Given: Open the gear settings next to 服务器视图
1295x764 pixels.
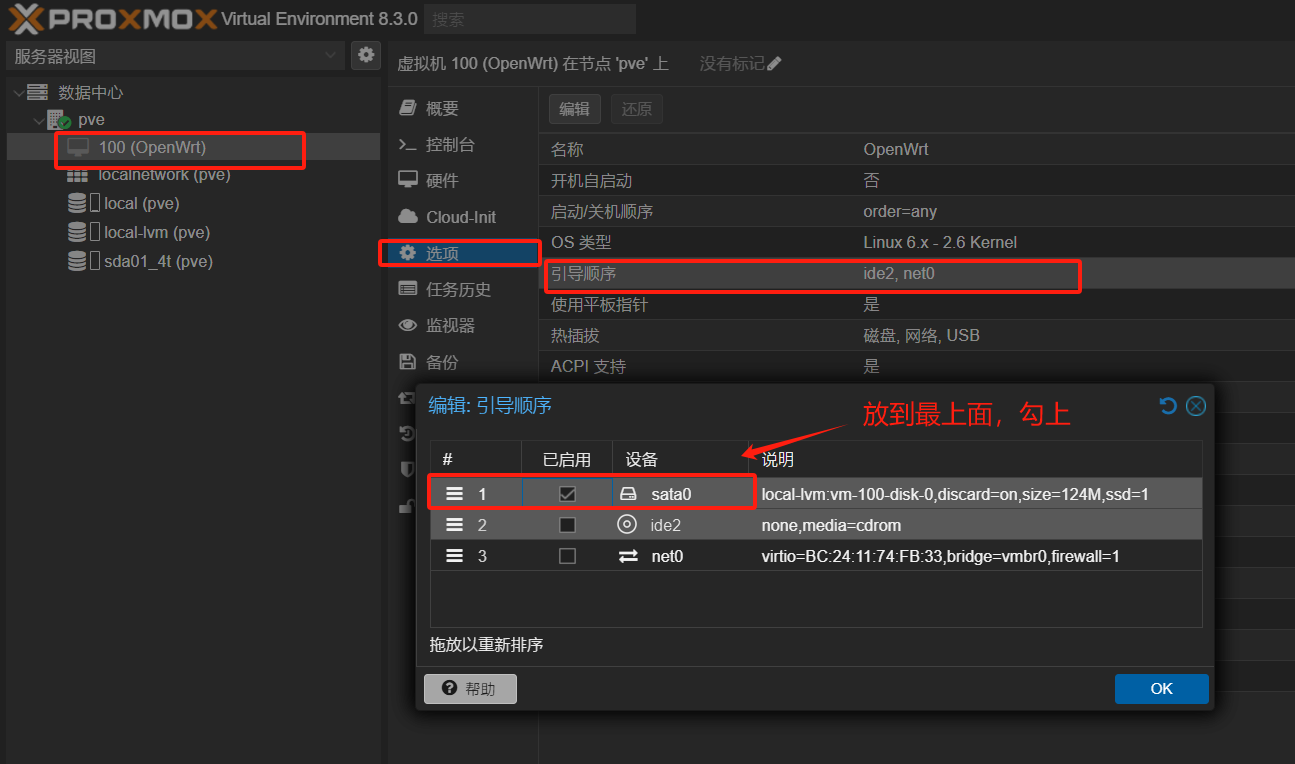Looking at the screenshot, I should click(x=366, y=55).
